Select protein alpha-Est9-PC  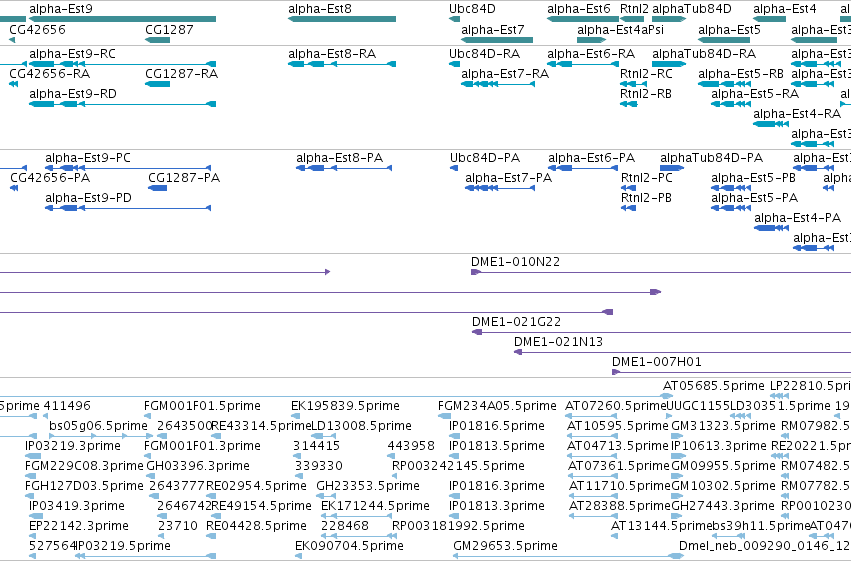point(128,168)
